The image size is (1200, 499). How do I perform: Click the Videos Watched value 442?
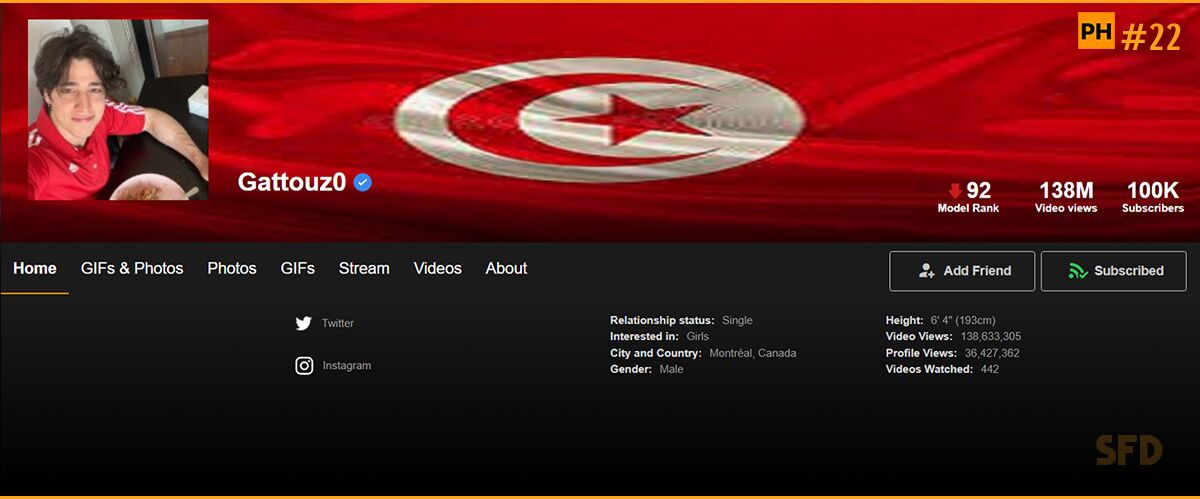point(989,369)
